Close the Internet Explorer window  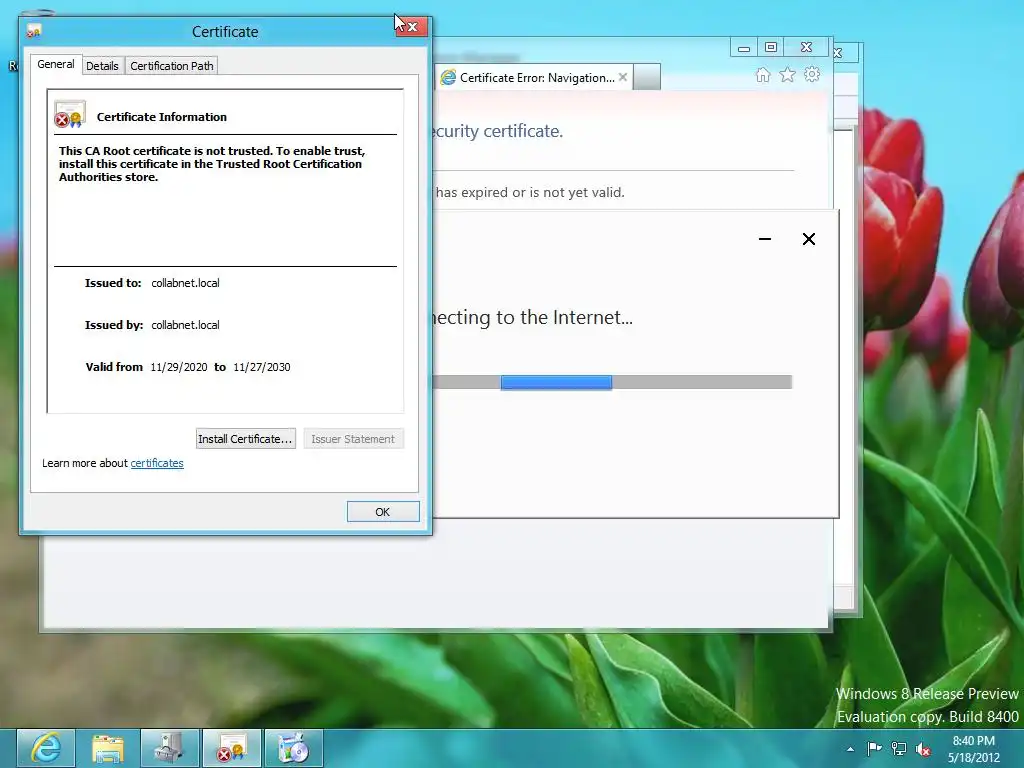coord(807,47)
